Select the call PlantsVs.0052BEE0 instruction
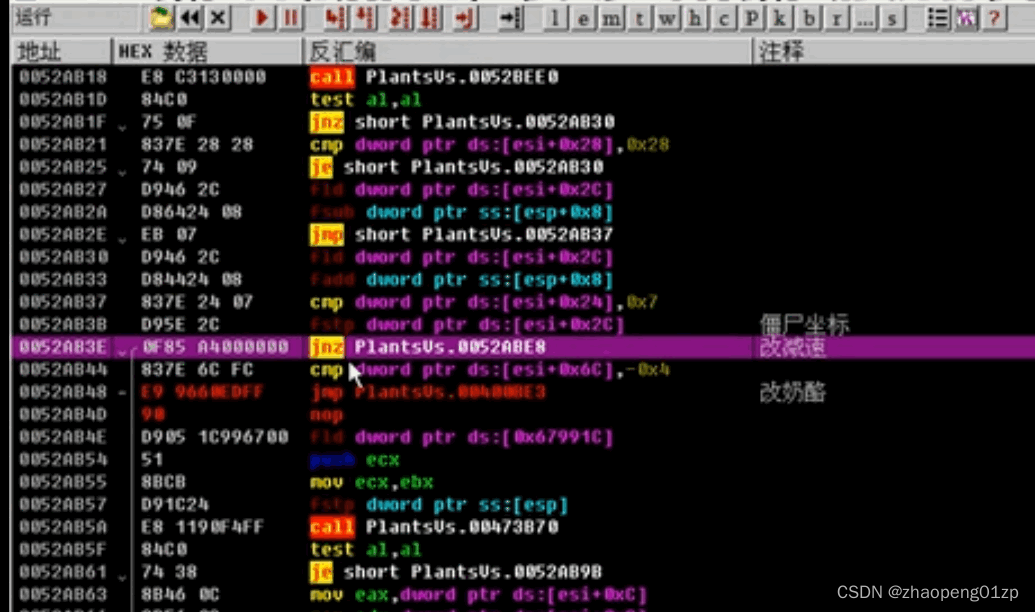Screen dimensions: 1035x612 [x=434, y=77]
